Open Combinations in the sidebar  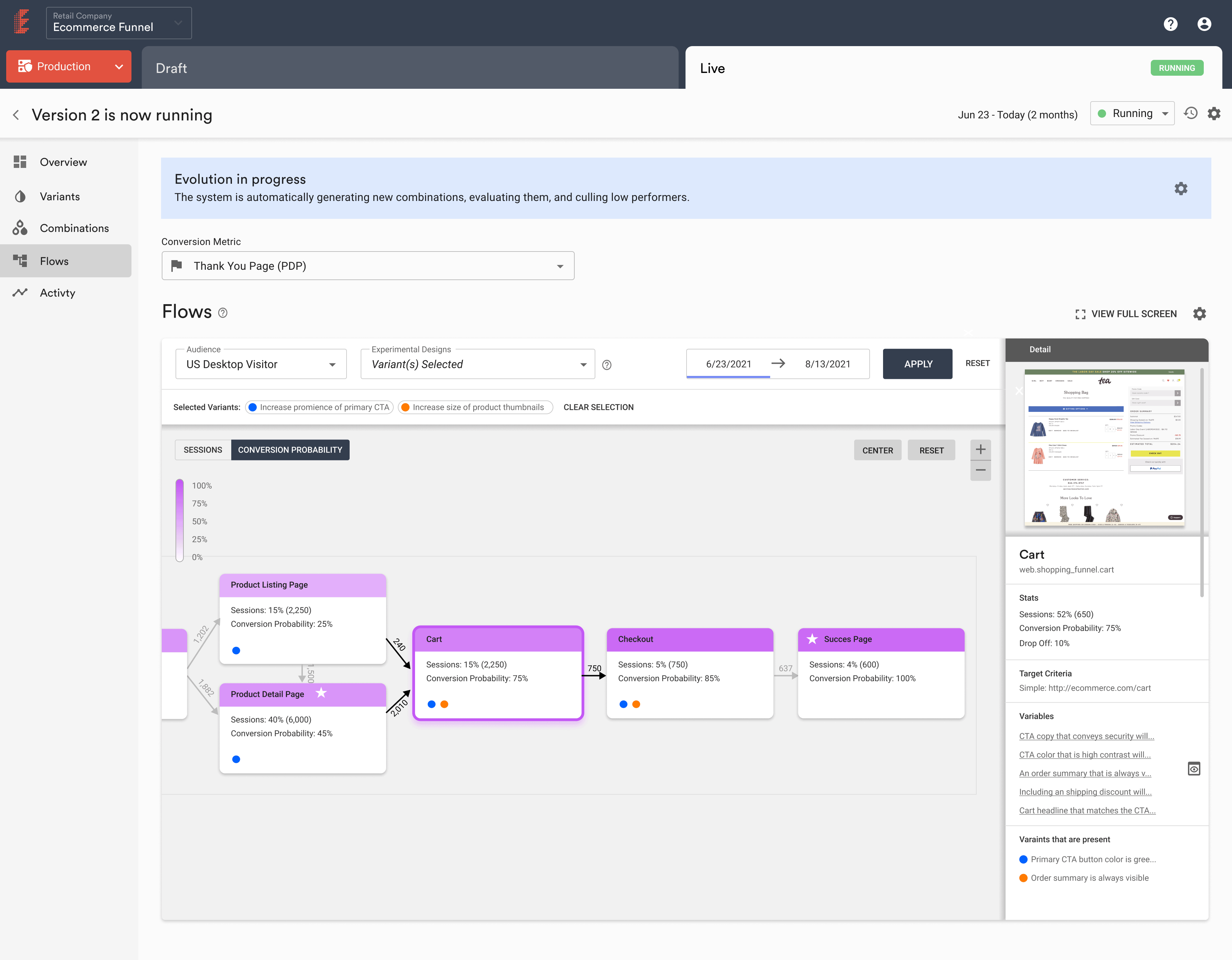(x=66, y=228)
